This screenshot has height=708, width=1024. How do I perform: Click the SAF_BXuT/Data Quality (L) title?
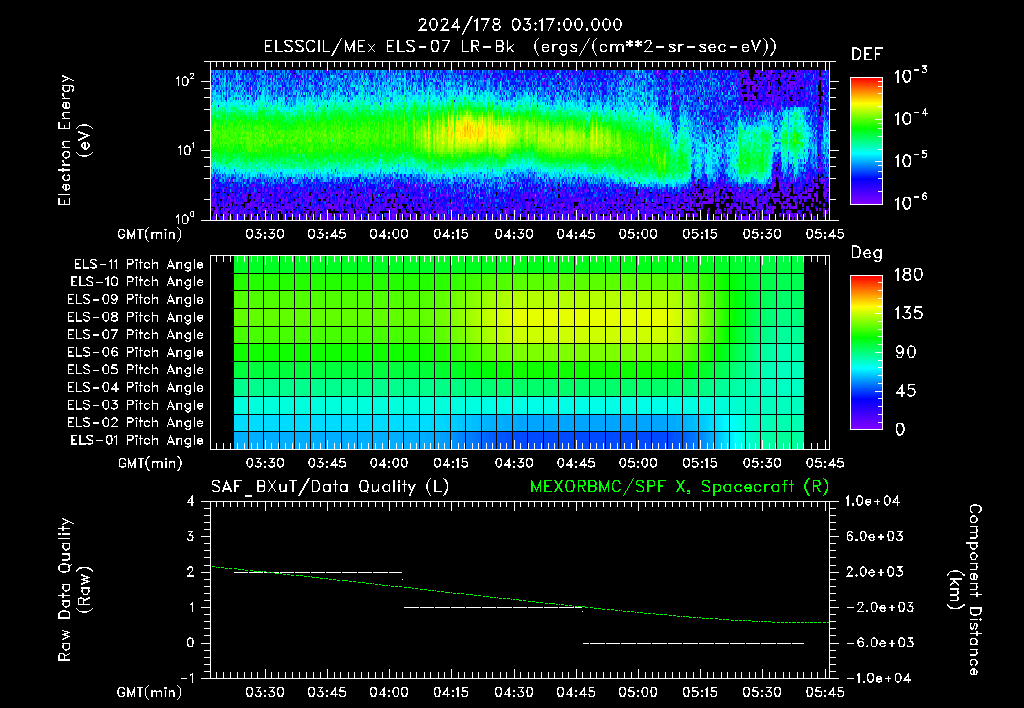tap(330, 487)
